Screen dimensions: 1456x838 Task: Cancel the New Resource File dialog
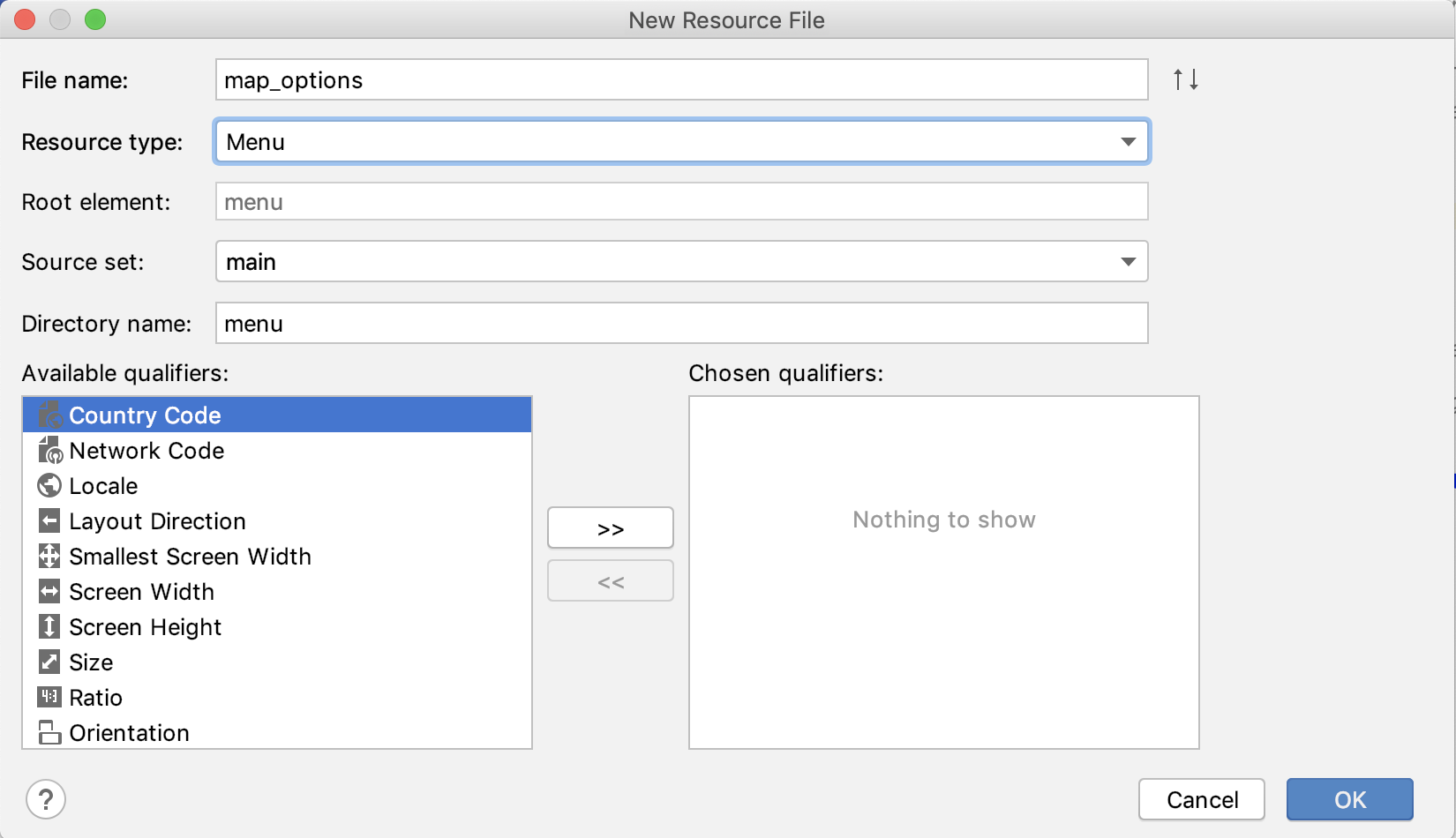[1201, 799]
